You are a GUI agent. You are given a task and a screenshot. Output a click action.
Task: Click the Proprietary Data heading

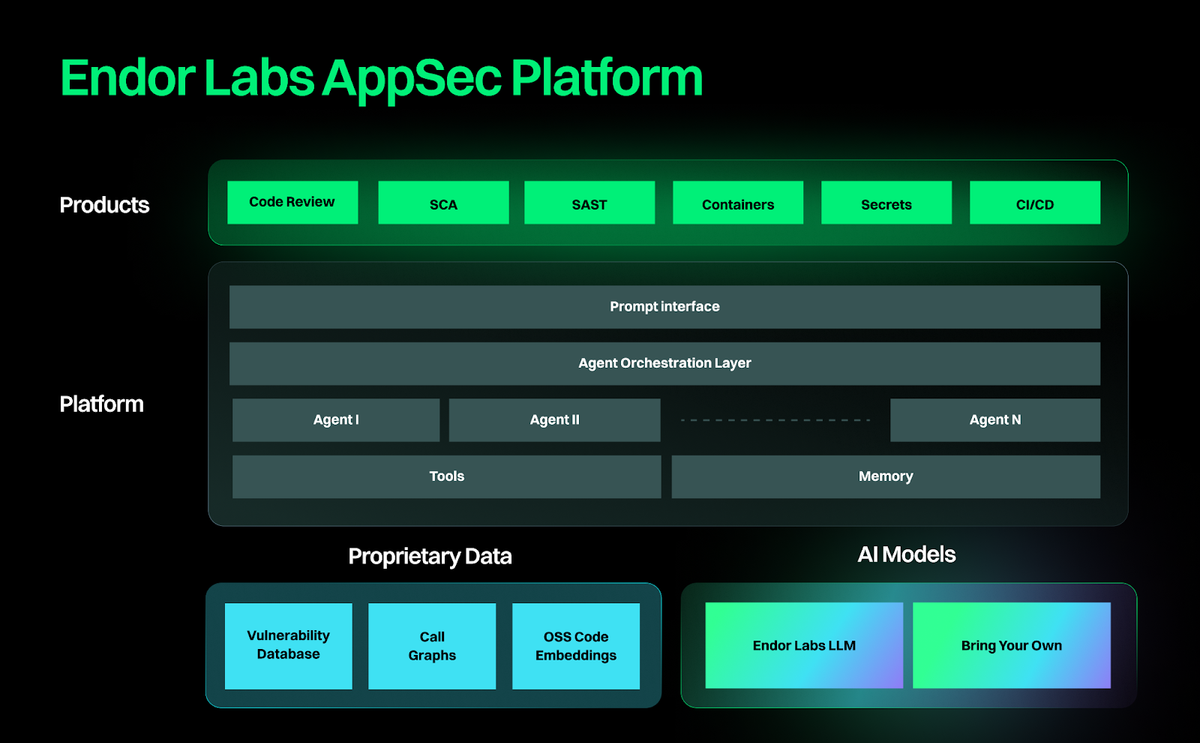tap(430, 557)
